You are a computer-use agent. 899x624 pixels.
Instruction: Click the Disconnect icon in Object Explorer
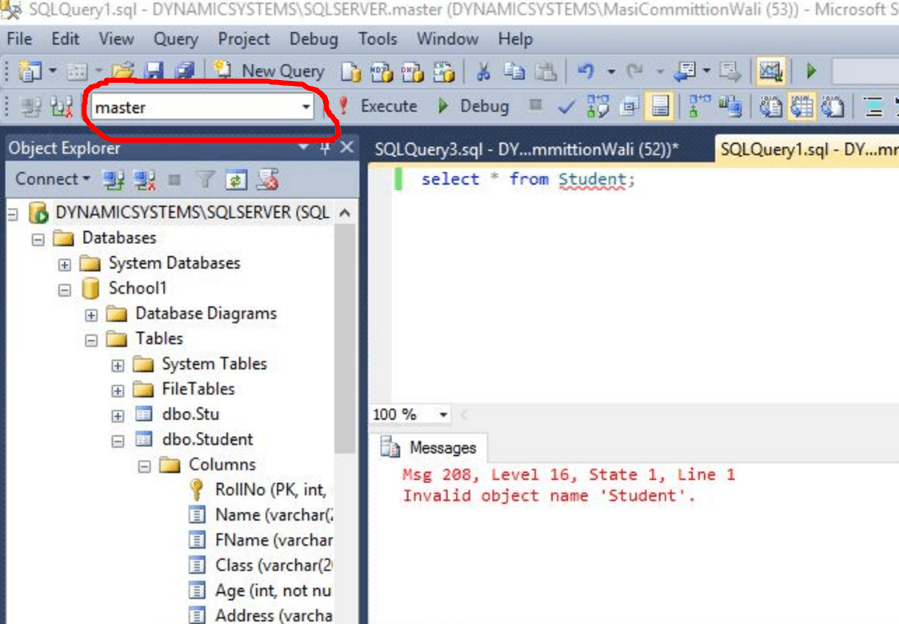click(x=145, y=180)
